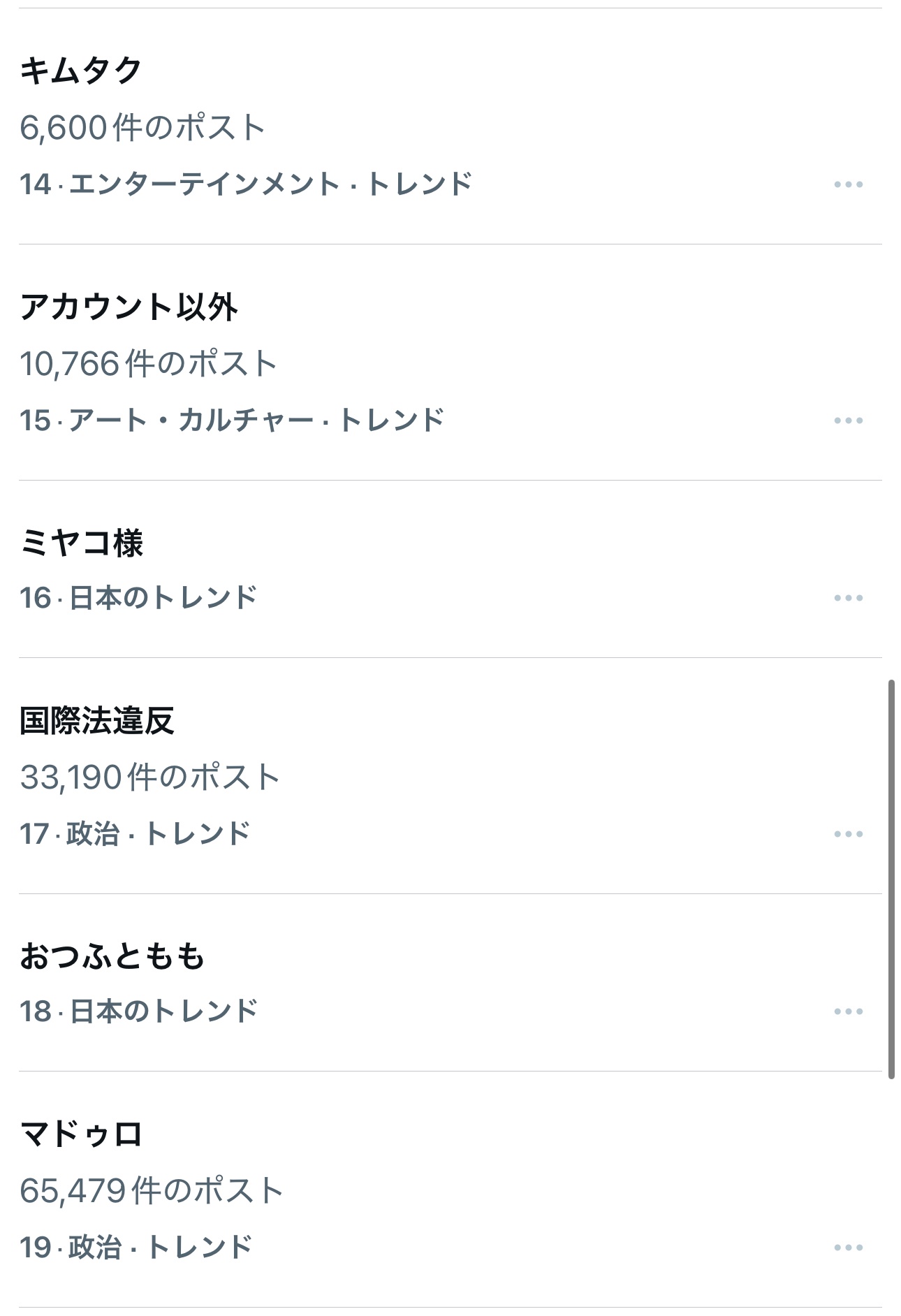
Task: Click the 15 · アート・カルチャー · トレンド label
Action: click(x=232, y=421)
